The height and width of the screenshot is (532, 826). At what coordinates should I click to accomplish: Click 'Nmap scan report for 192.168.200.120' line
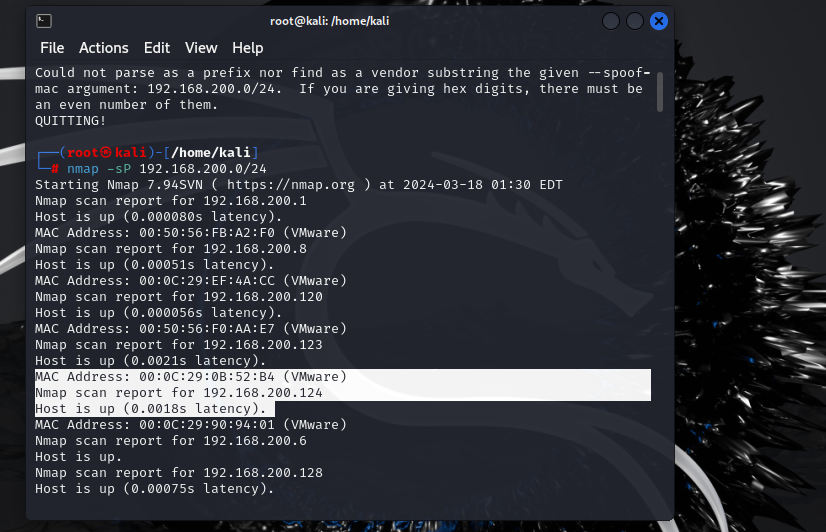tap(179, 297)
